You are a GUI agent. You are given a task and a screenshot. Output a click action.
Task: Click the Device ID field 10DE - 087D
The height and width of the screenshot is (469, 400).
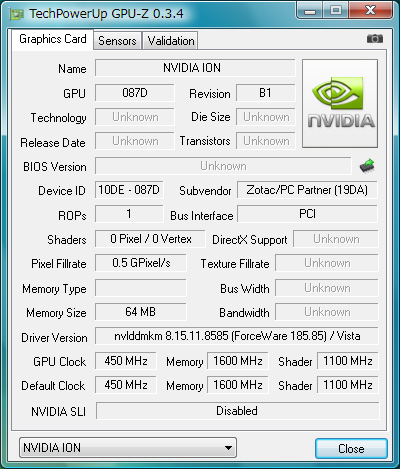pos(129,190)
